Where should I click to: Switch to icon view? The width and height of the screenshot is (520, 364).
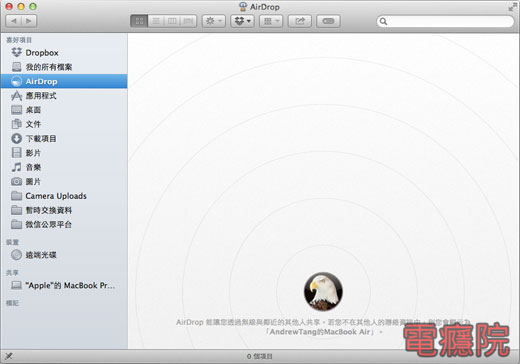(x=139, y=21)
